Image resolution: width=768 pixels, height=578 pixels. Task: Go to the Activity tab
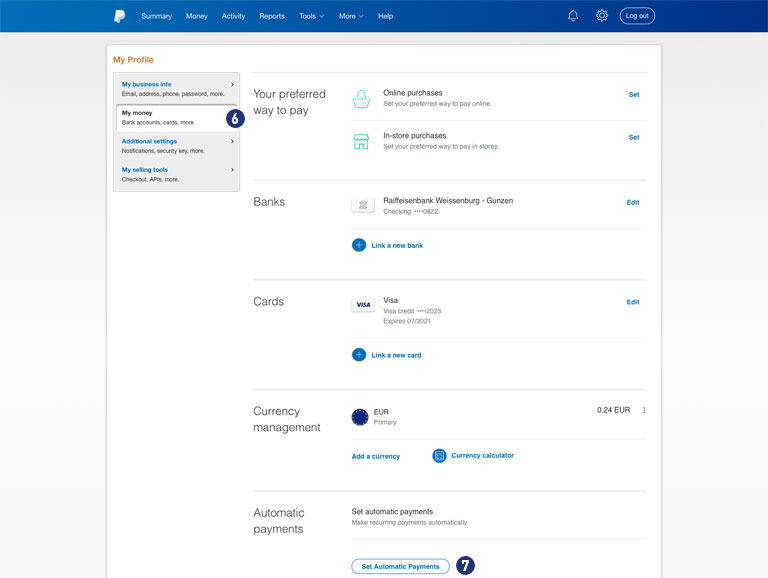click(233, 16)
